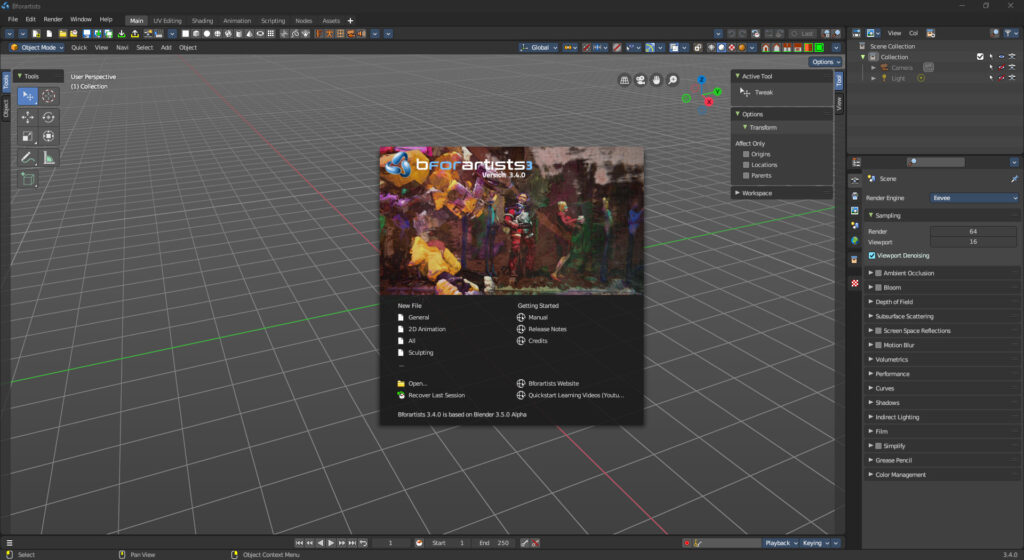Switch to Shading workspace tab
The image size is (1024, 560).
pos(202,21)
